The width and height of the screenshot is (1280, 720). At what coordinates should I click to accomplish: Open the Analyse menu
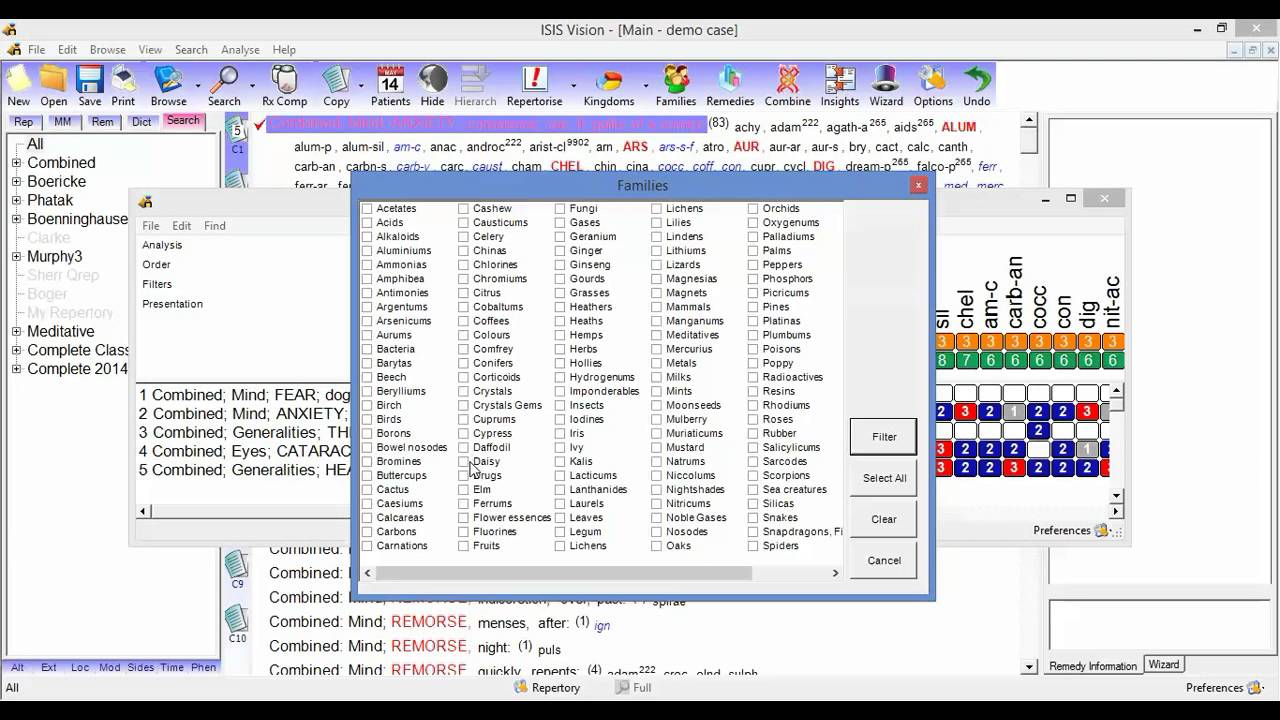tap(240, 50)
